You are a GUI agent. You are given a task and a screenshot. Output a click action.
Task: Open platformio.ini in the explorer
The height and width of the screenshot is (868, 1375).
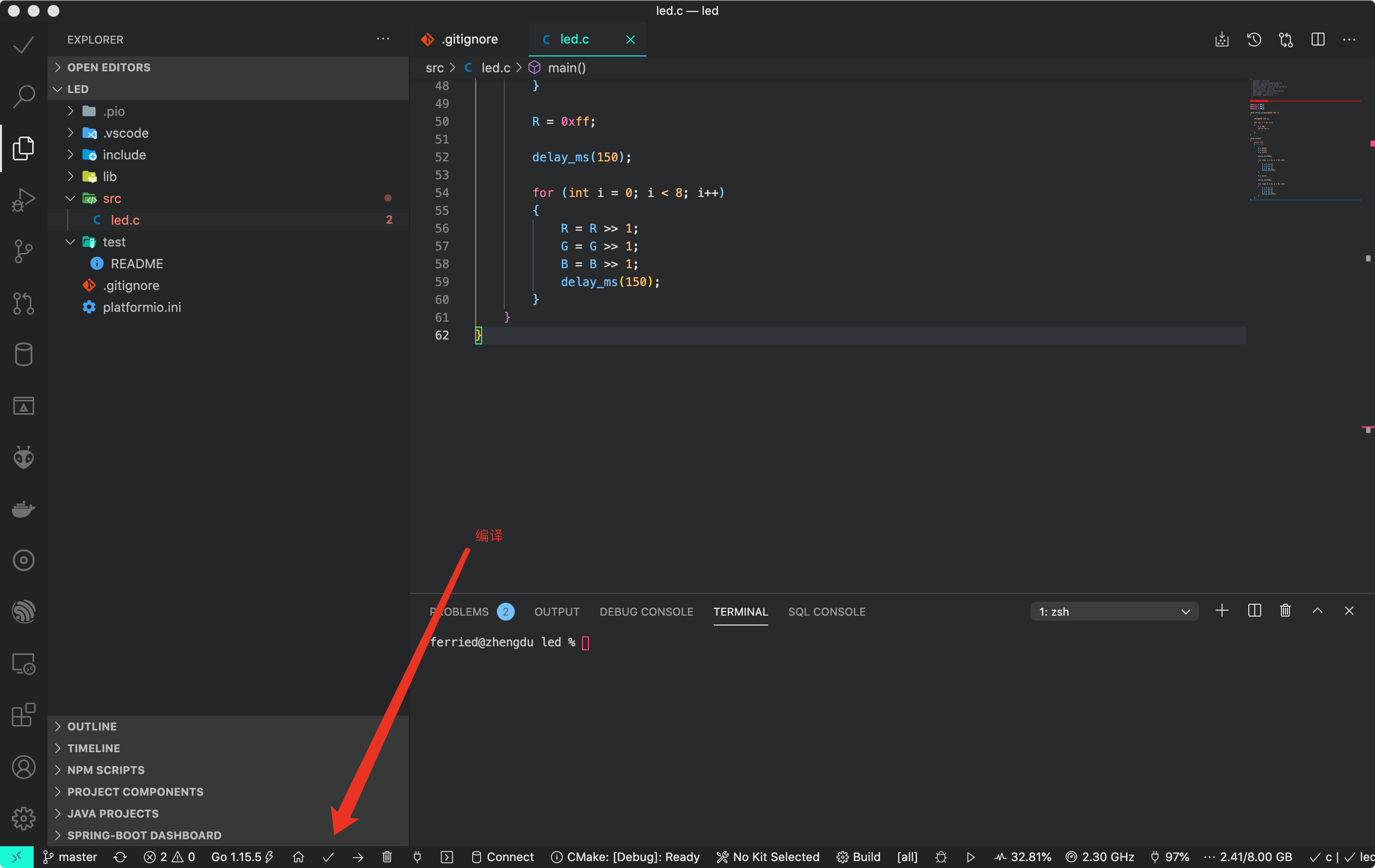(228, 307)
